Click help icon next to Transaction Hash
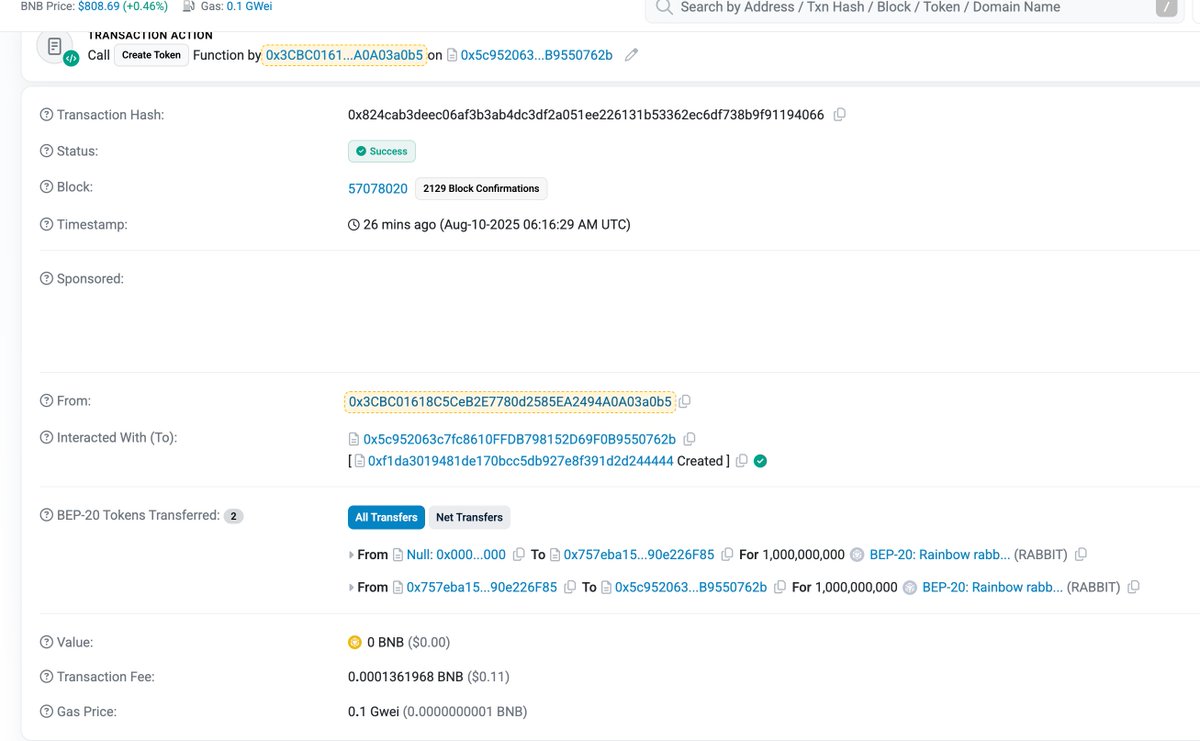The height and width of the screenshot is (741, 1200). (x=46, y=115)
